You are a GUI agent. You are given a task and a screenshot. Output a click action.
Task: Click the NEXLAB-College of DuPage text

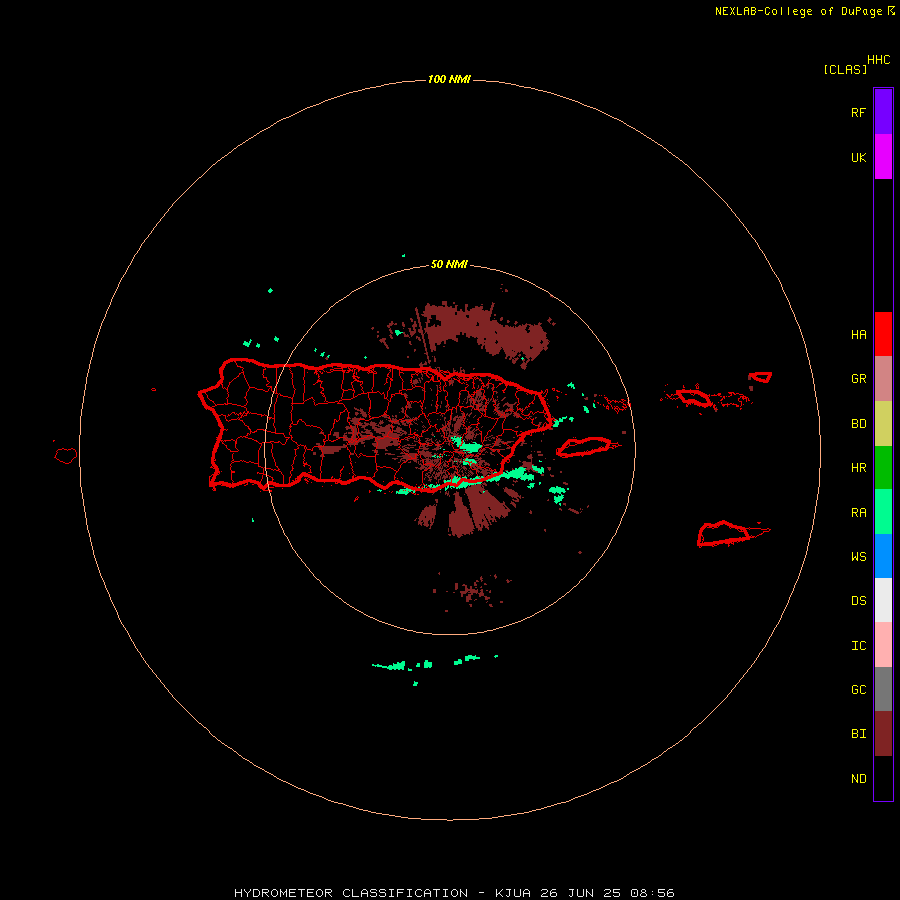(798, 11)
